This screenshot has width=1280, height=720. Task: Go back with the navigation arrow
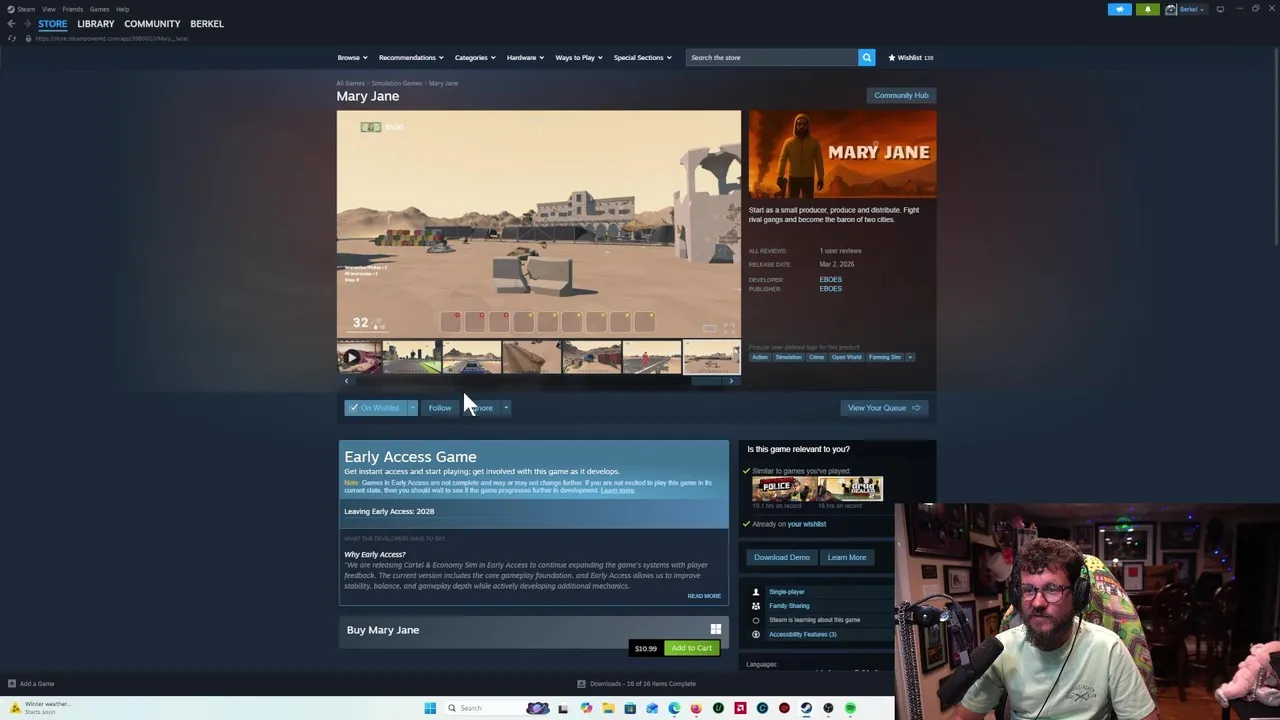click(11, 24)
